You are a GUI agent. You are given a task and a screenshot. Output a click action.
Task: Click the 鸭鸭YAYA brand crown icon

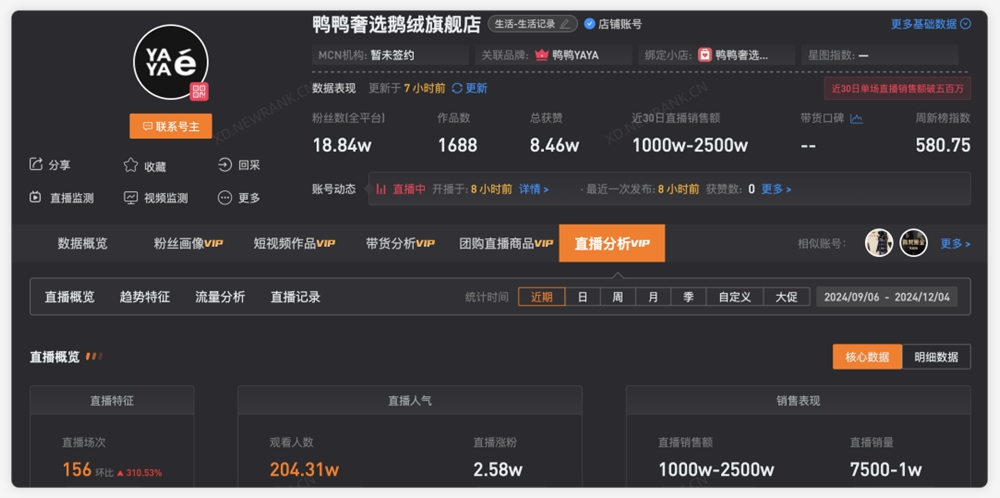pyautogui.click(x=541, y=55)
